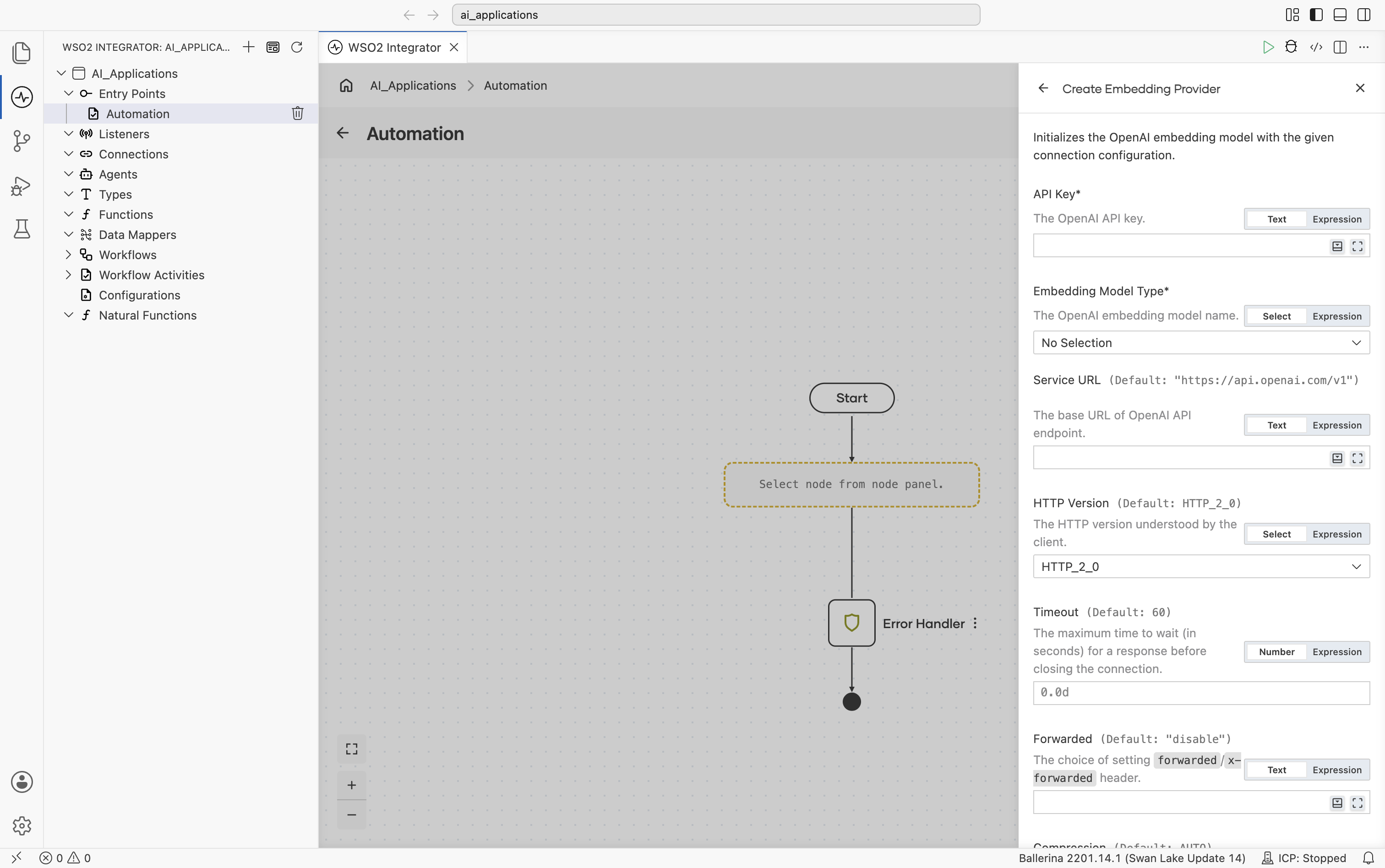Show source code with the code icon
This screenshot has height=868, width=1385.
point(1316,47)
